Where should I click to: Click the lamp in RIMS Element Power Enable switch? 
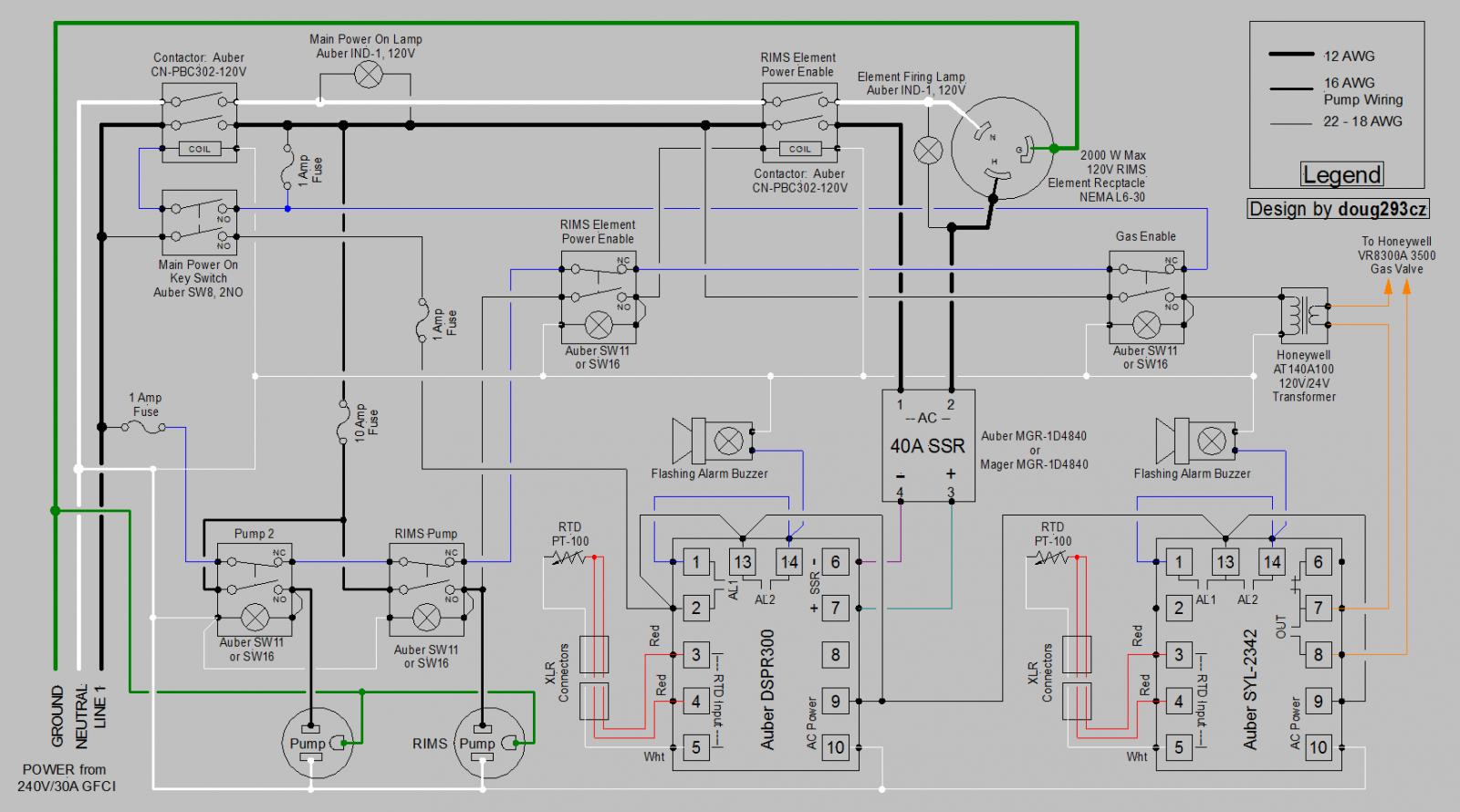[598, 324]
